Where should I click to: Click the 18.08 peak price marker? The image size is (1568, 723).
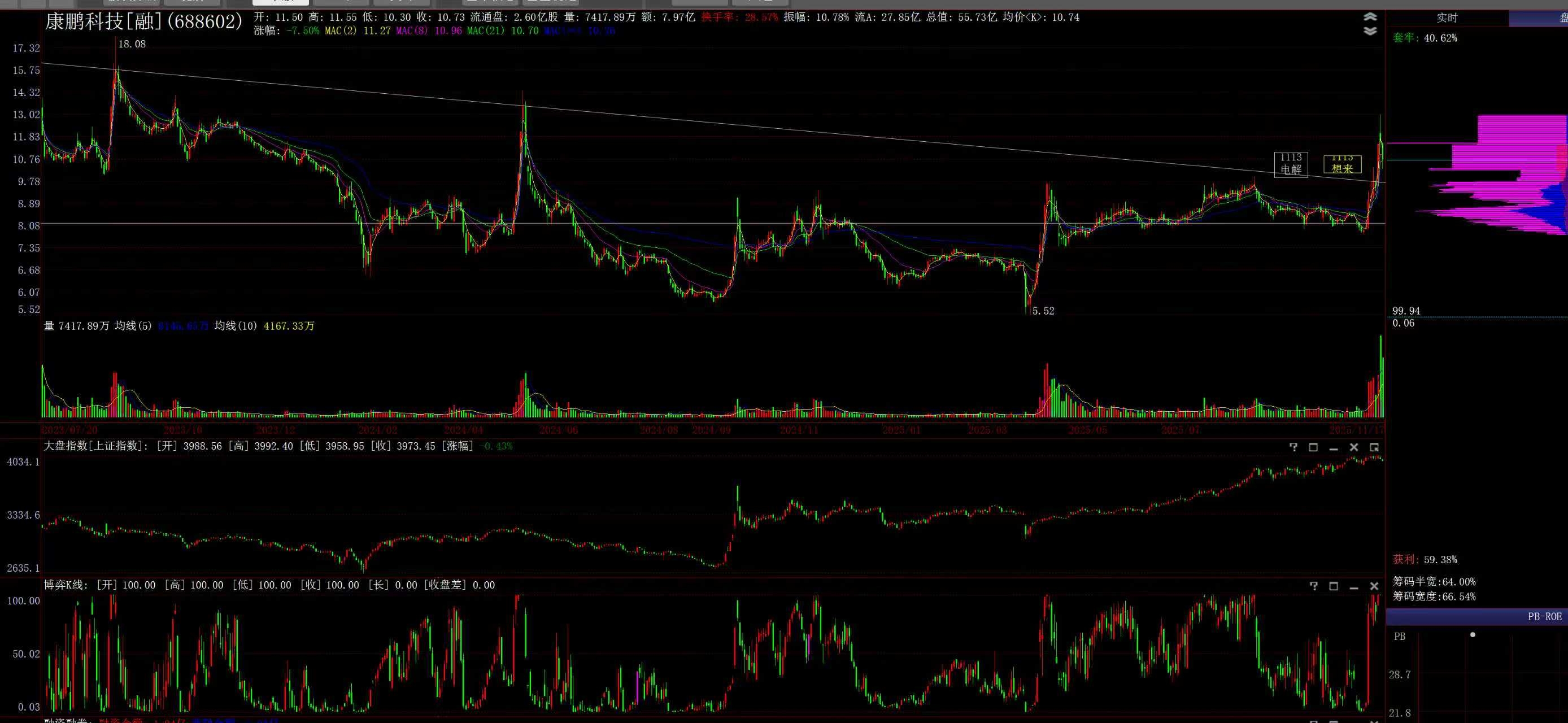(x=132, y=44)
